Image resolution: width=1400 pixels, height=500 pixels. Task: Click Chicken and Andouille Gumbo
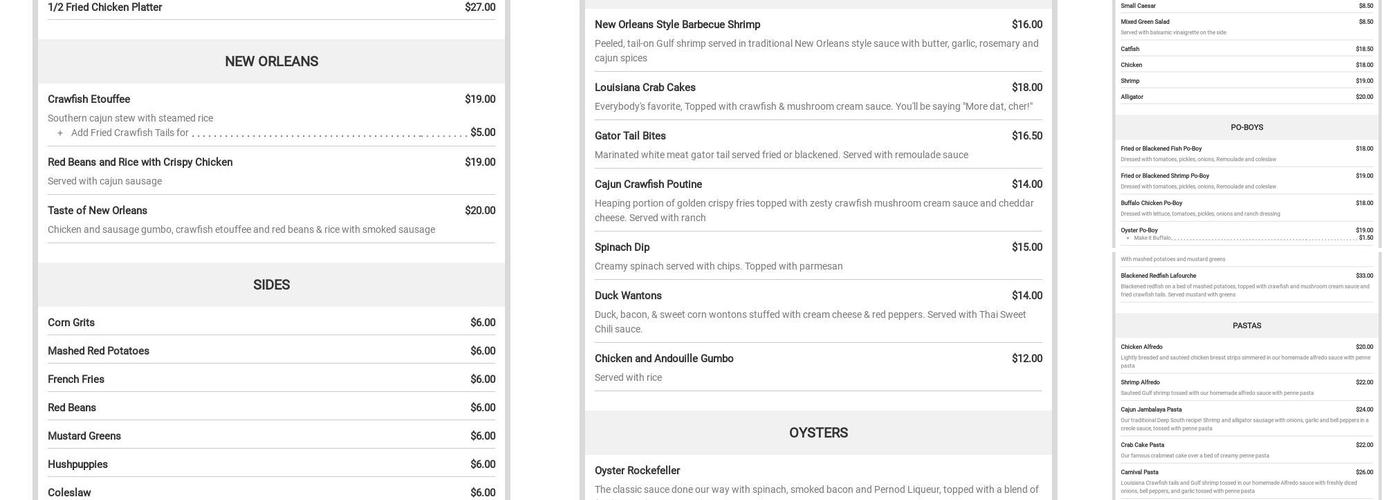664,359
